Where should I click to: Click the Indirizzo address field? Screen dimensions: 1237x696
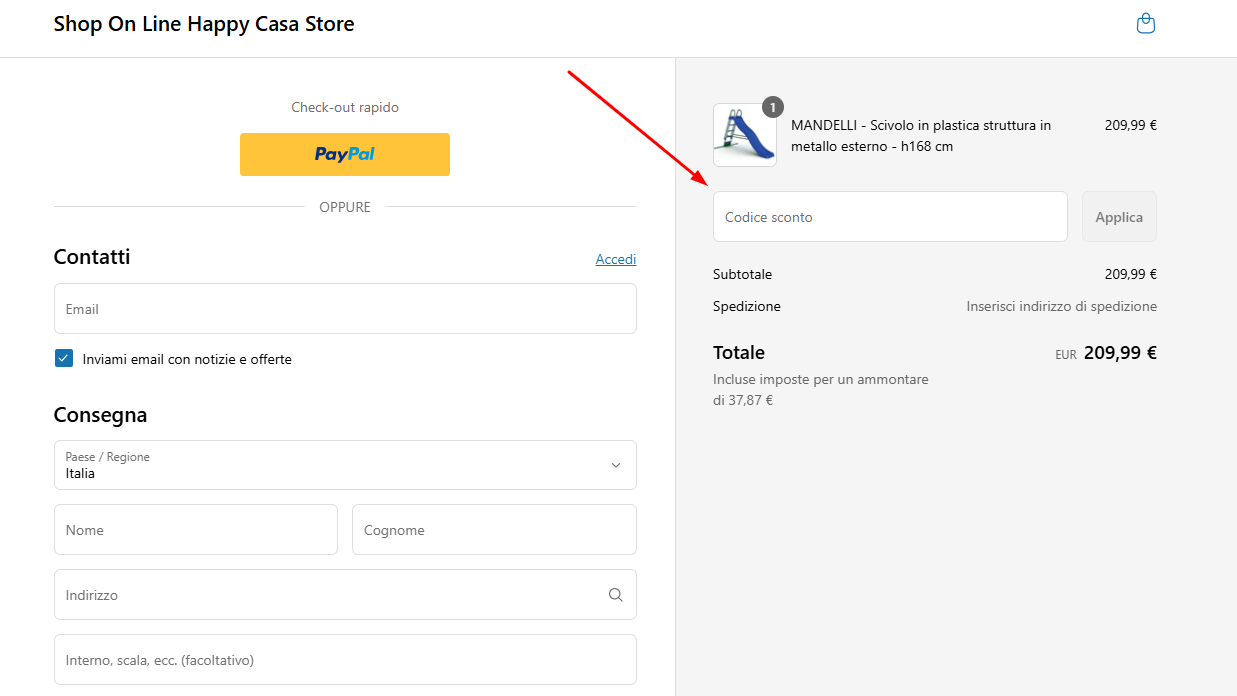[x=330, y=595]
